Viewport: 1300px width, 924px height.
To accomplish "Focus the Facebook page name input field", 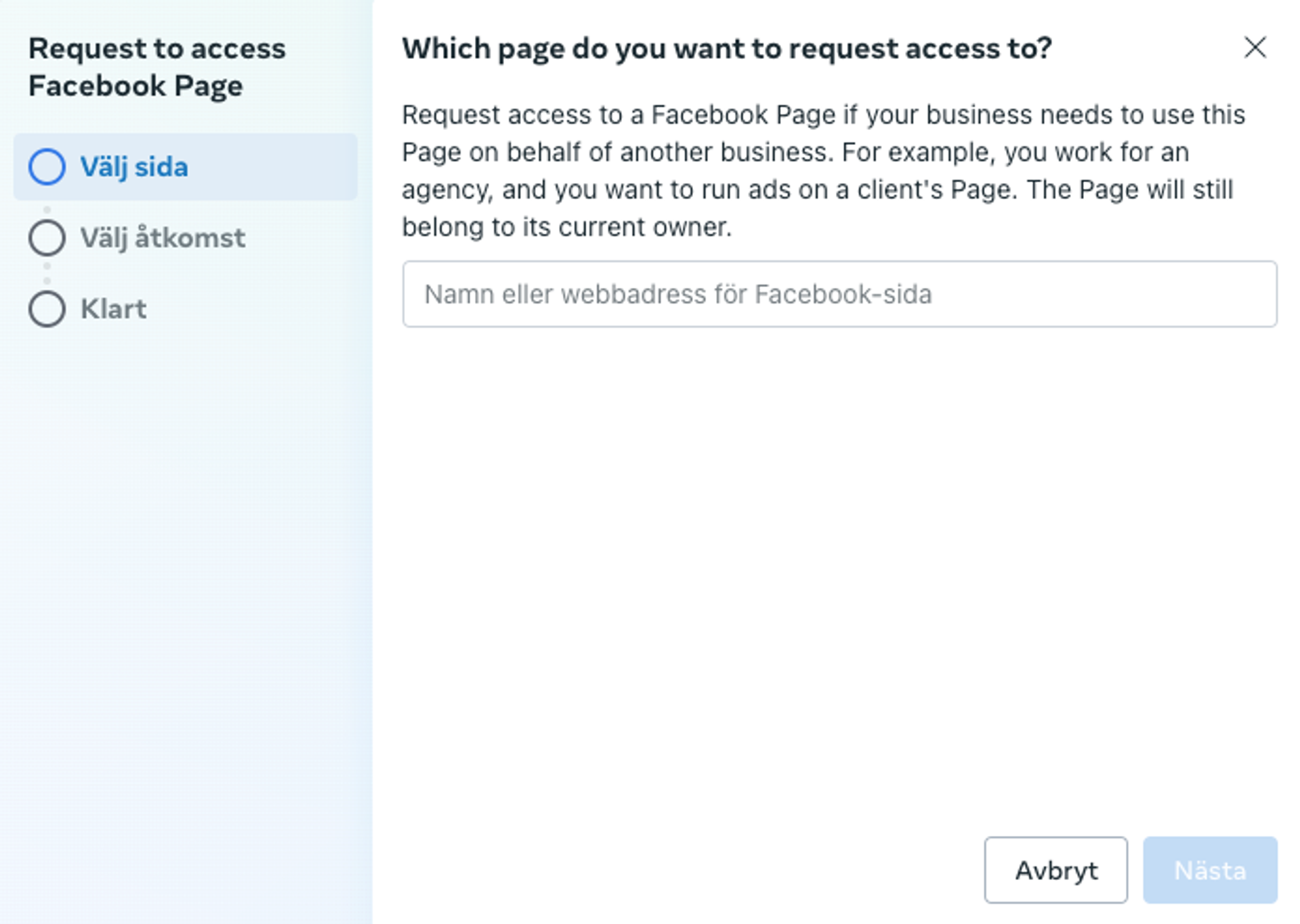I will 839,294.
